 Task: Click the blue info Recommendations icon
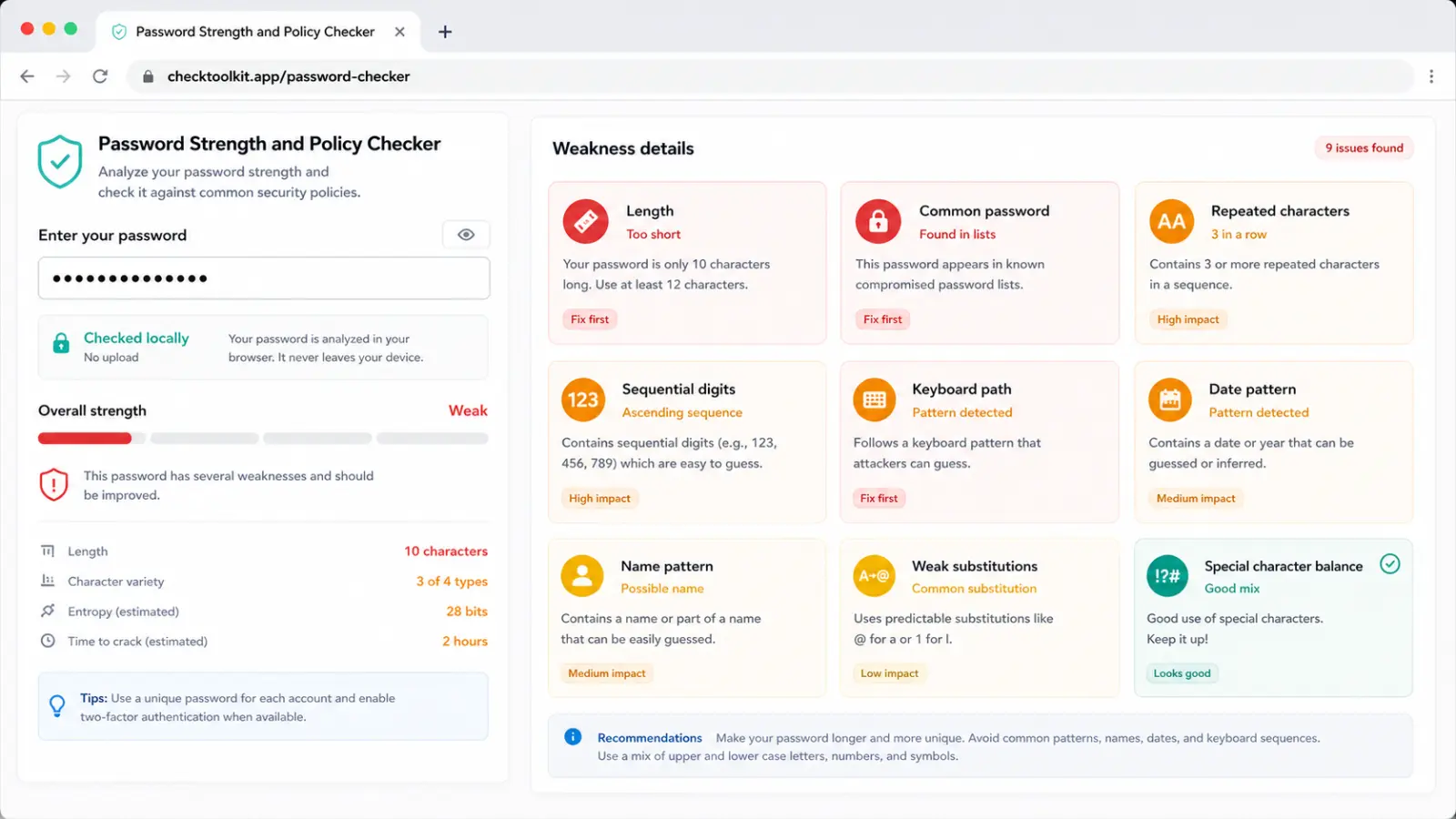click(572, 737)
